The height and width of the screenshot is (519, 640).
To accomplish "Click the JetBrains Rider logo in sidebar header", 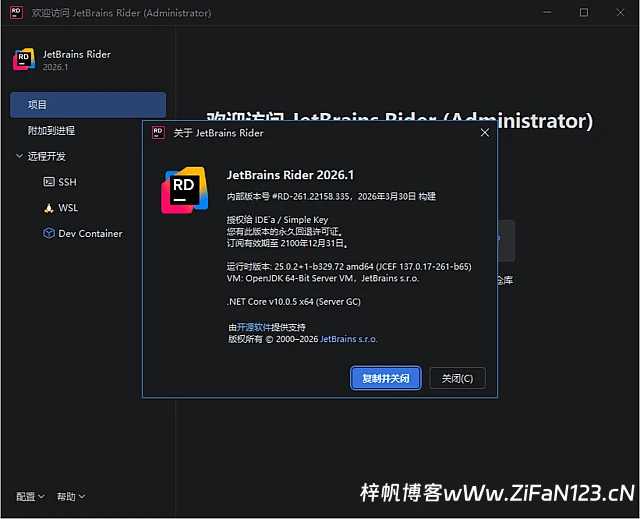I will tap(23, 59).
